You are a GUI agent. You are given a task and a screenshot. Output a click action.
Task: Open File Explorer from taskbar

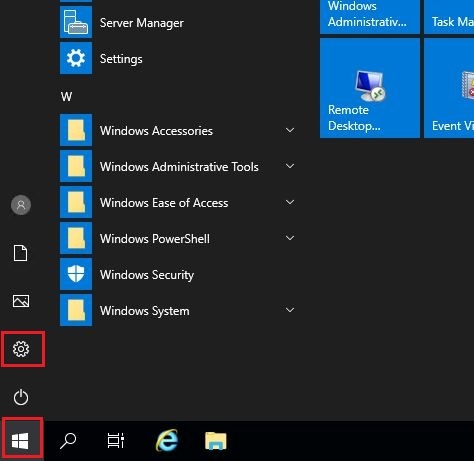216,441
